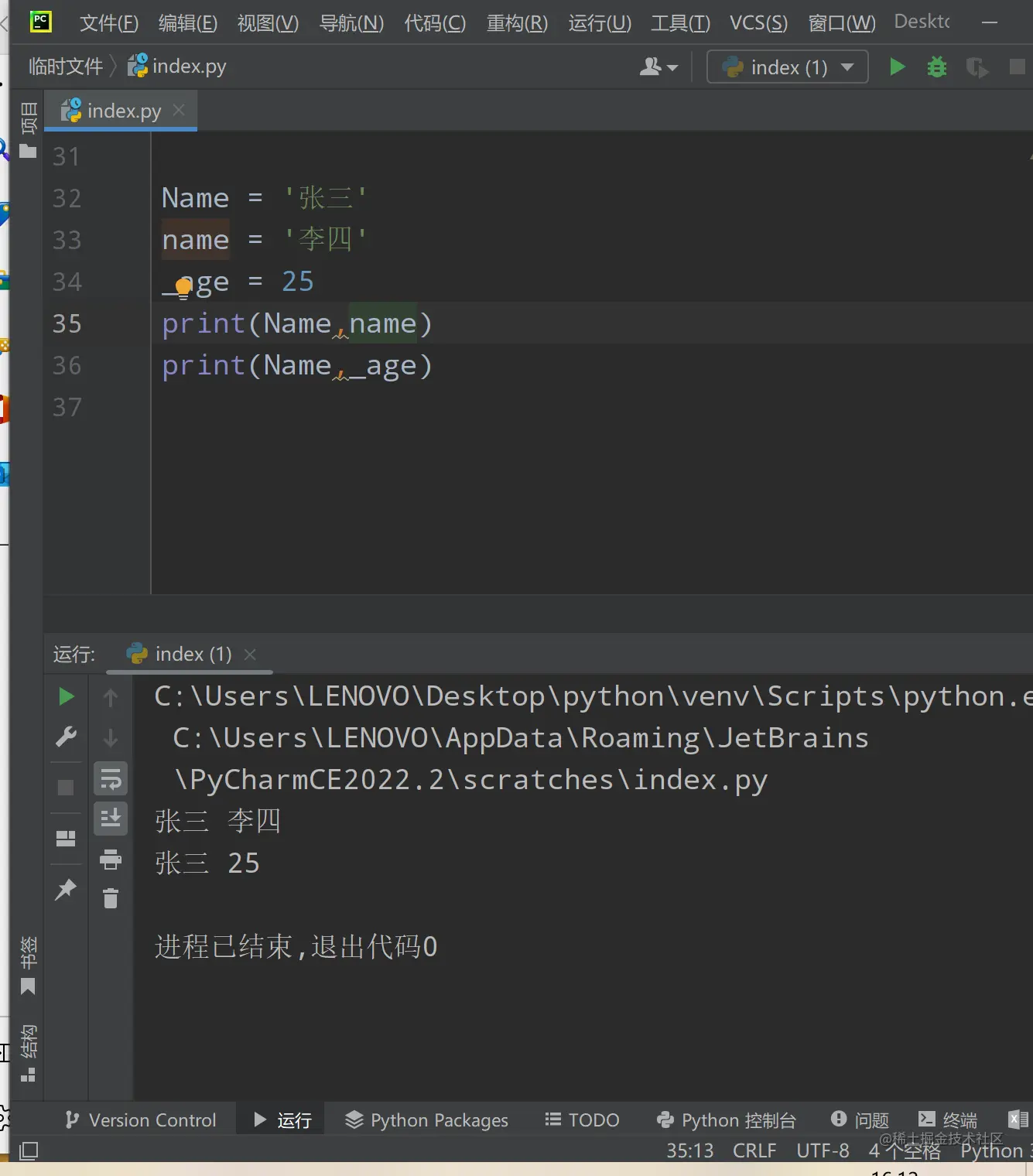Open the 项目 tool window

(x=29, y=130)
